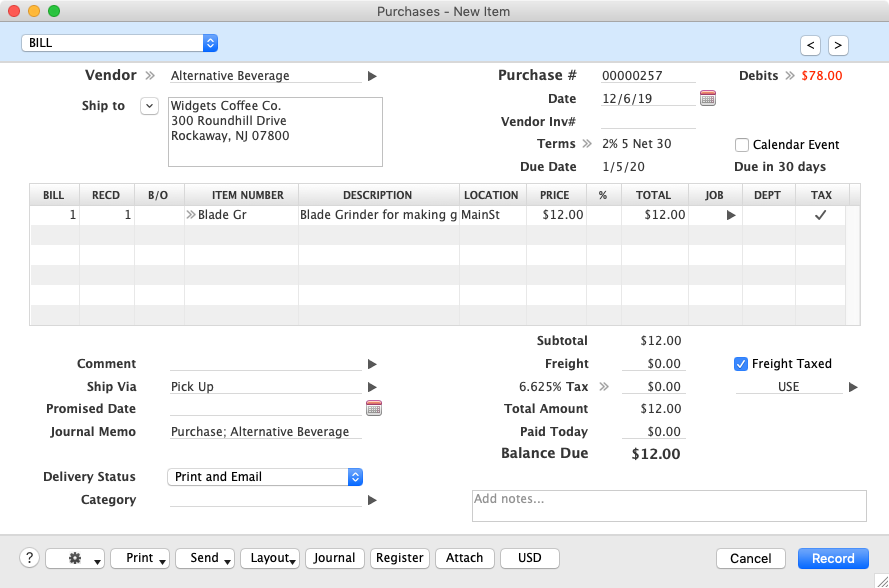Click the Job arrow in first row
This screenshot has width=889, height=588.
click(730, 215)
